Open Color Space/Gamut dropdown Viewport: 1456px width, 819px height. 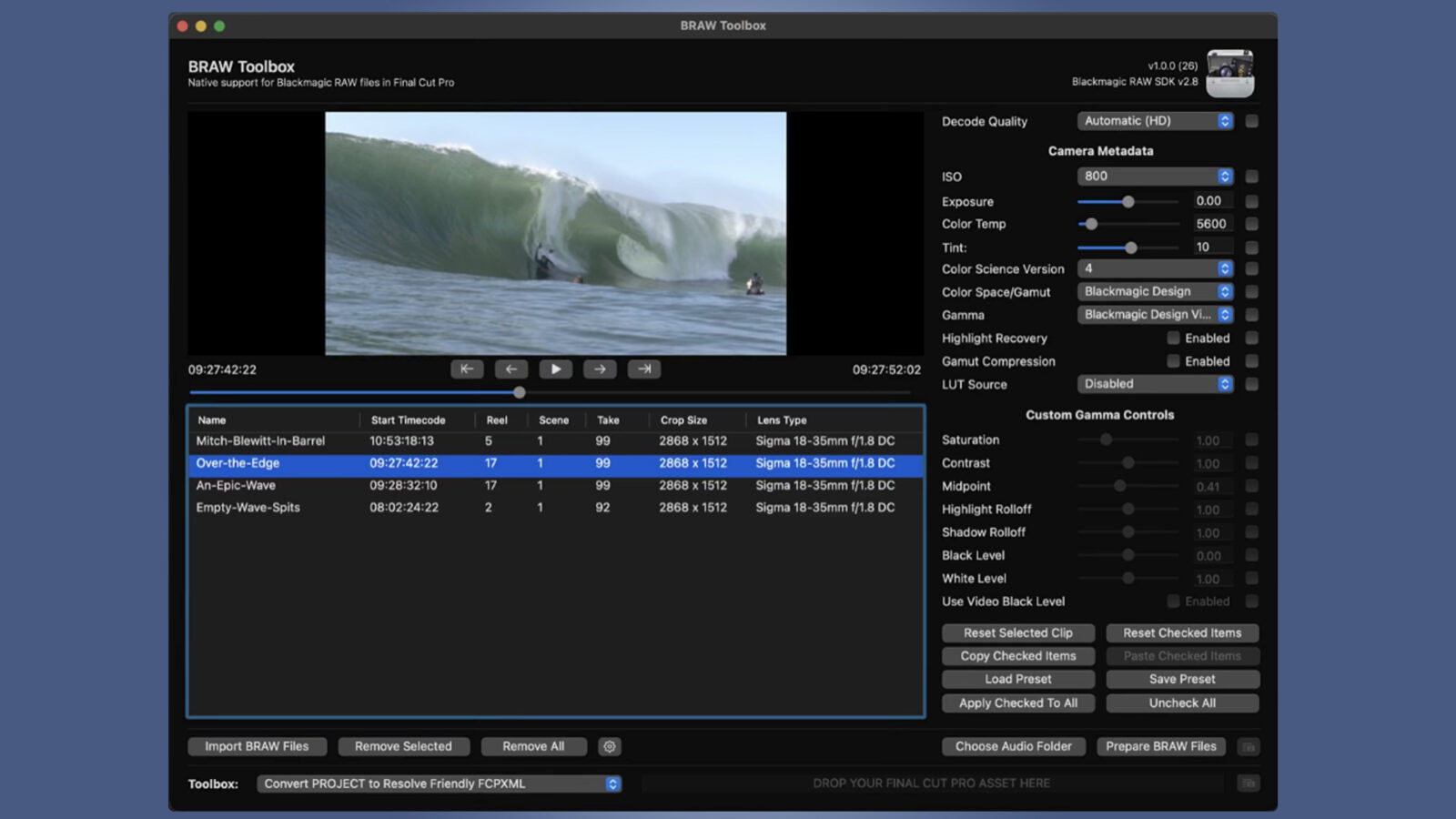point(1155,291)
